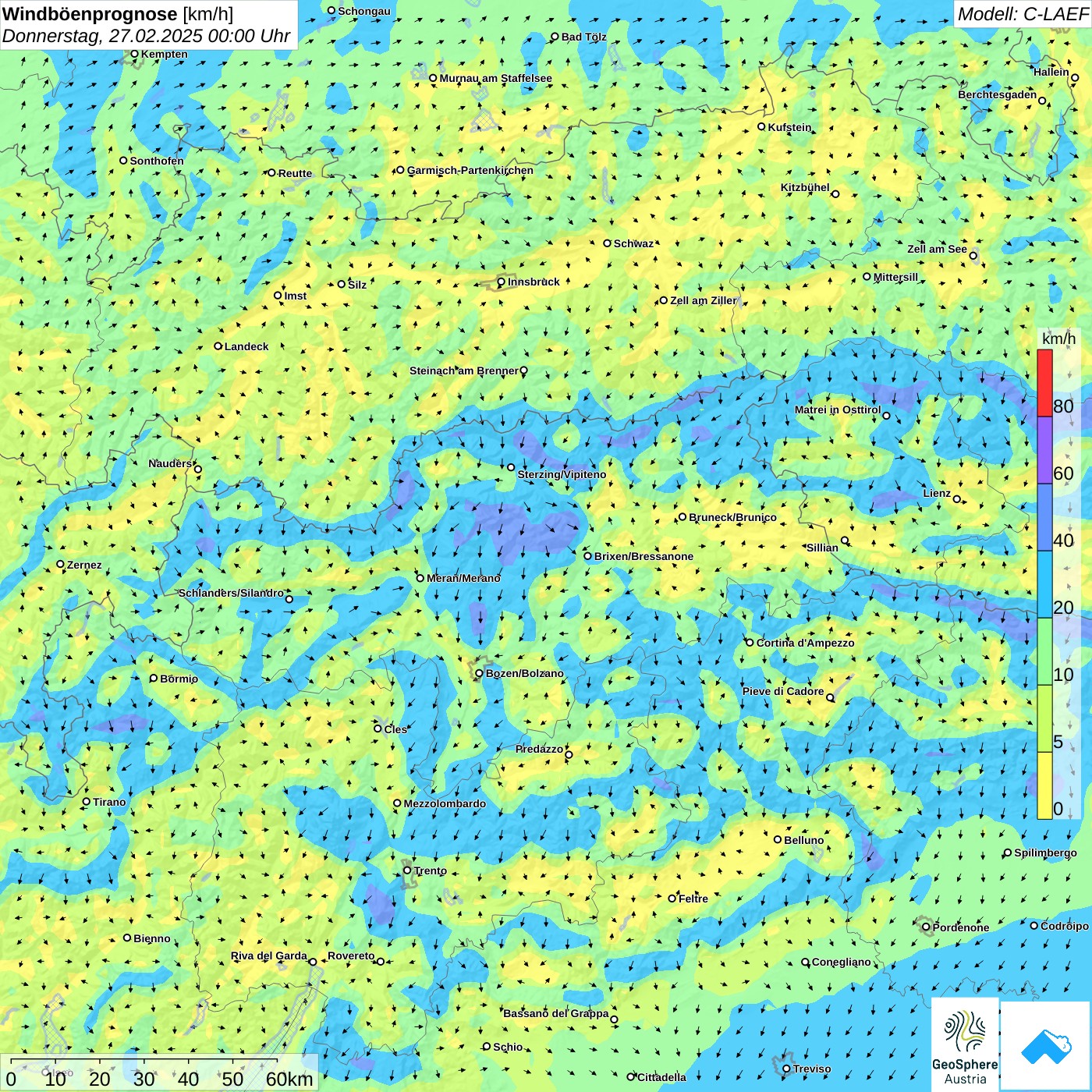Click the Cittadella label
Image resolution: width=1092 pixels, height=1092 pixels.
[661, 1077]
